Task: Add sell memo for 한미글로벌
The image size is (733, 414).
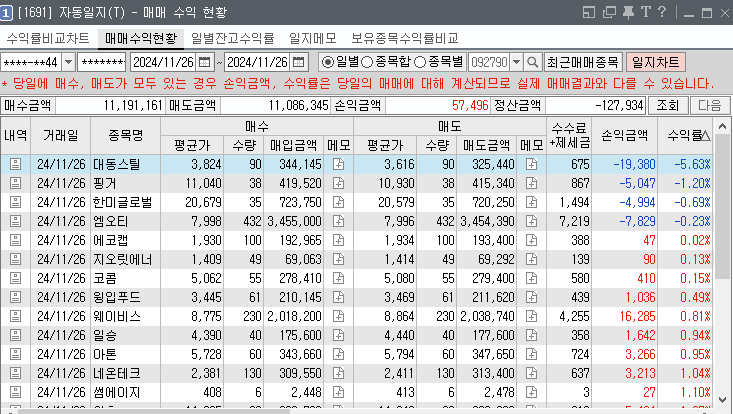Action: [x=532, y=202]
